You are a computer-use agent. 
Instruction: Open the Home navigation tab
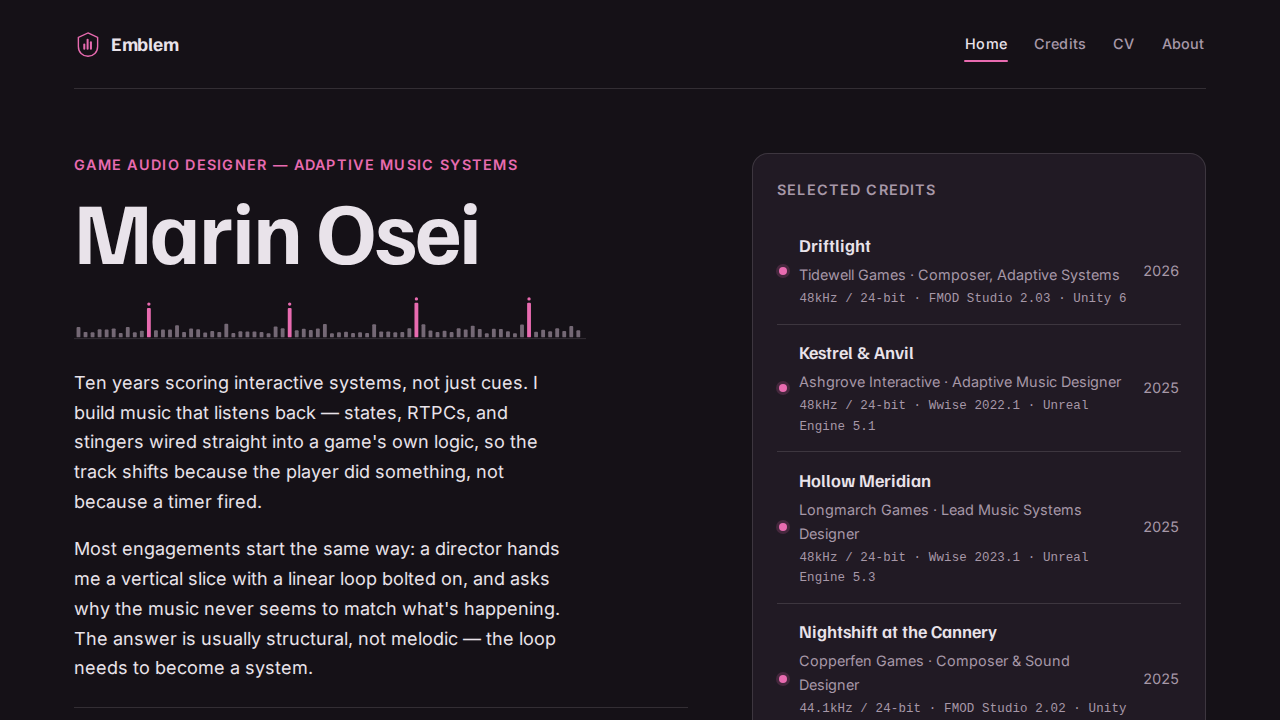pos(986,44)
